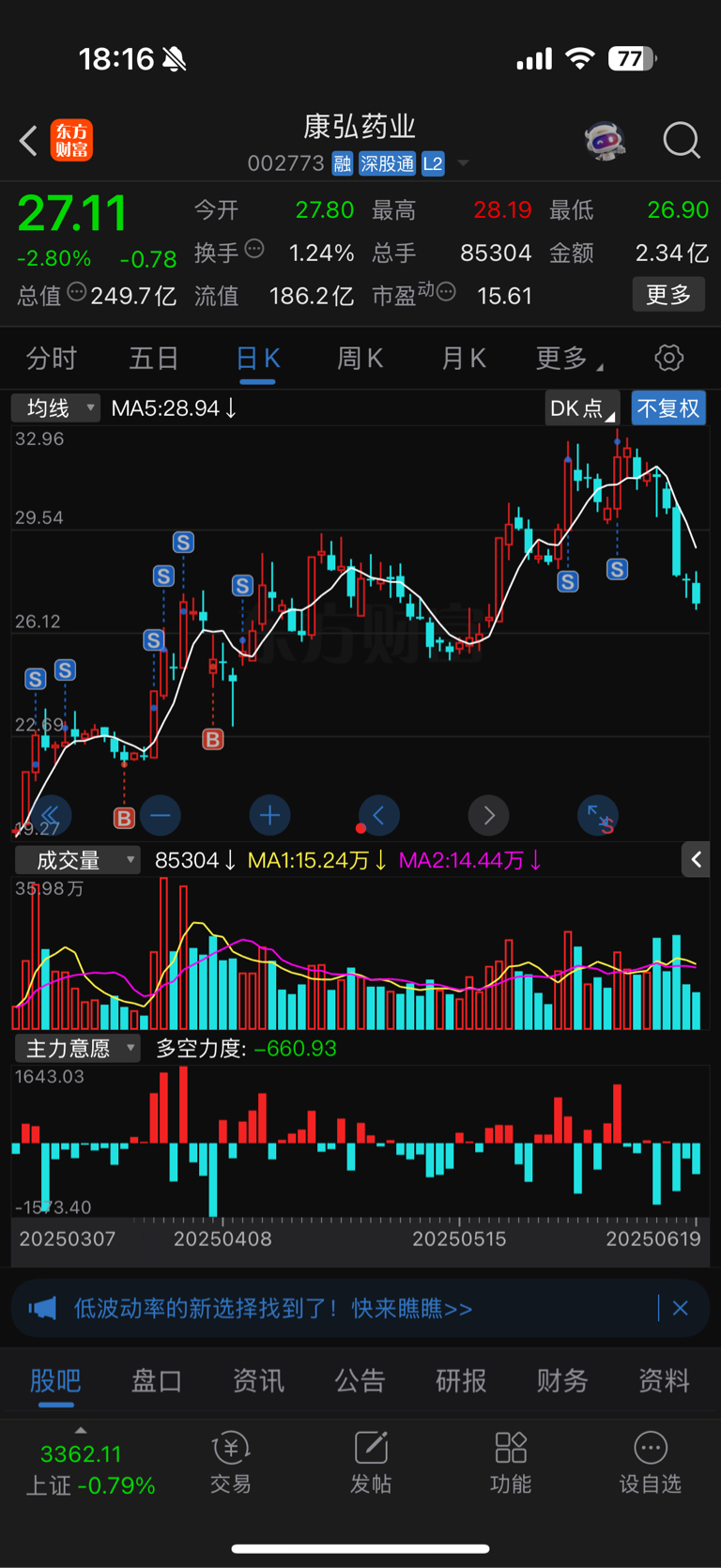Tap the search magnifier icon

[682, 141]
